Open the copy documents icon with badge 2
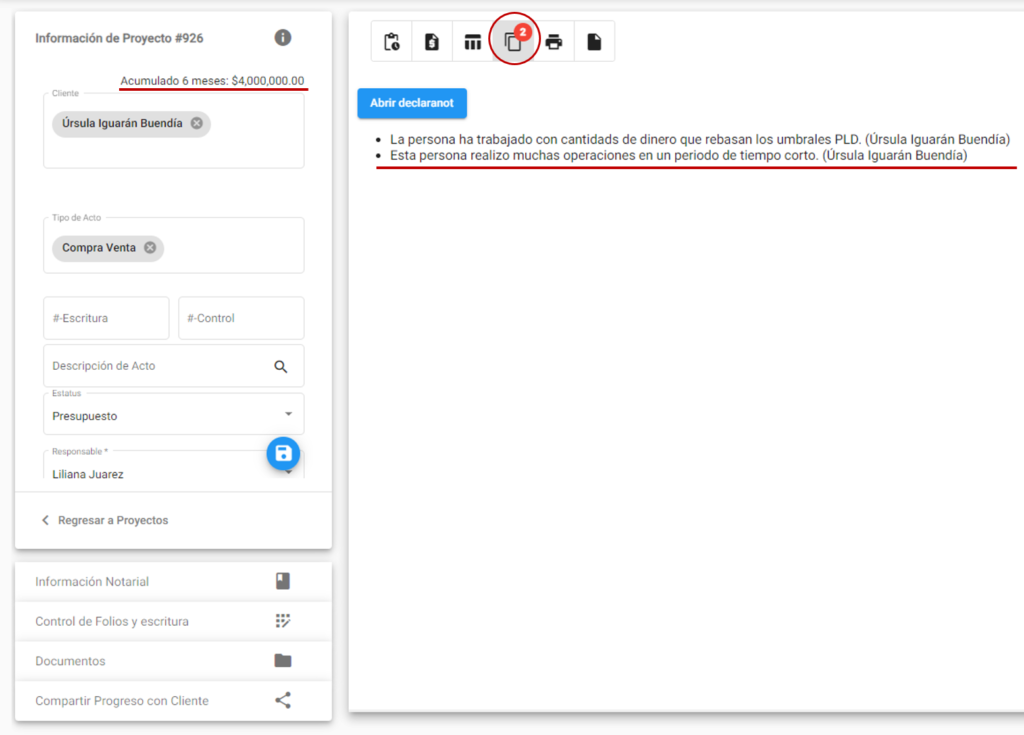This screenshot has width=1024, height=735. [x=513, y=42]
